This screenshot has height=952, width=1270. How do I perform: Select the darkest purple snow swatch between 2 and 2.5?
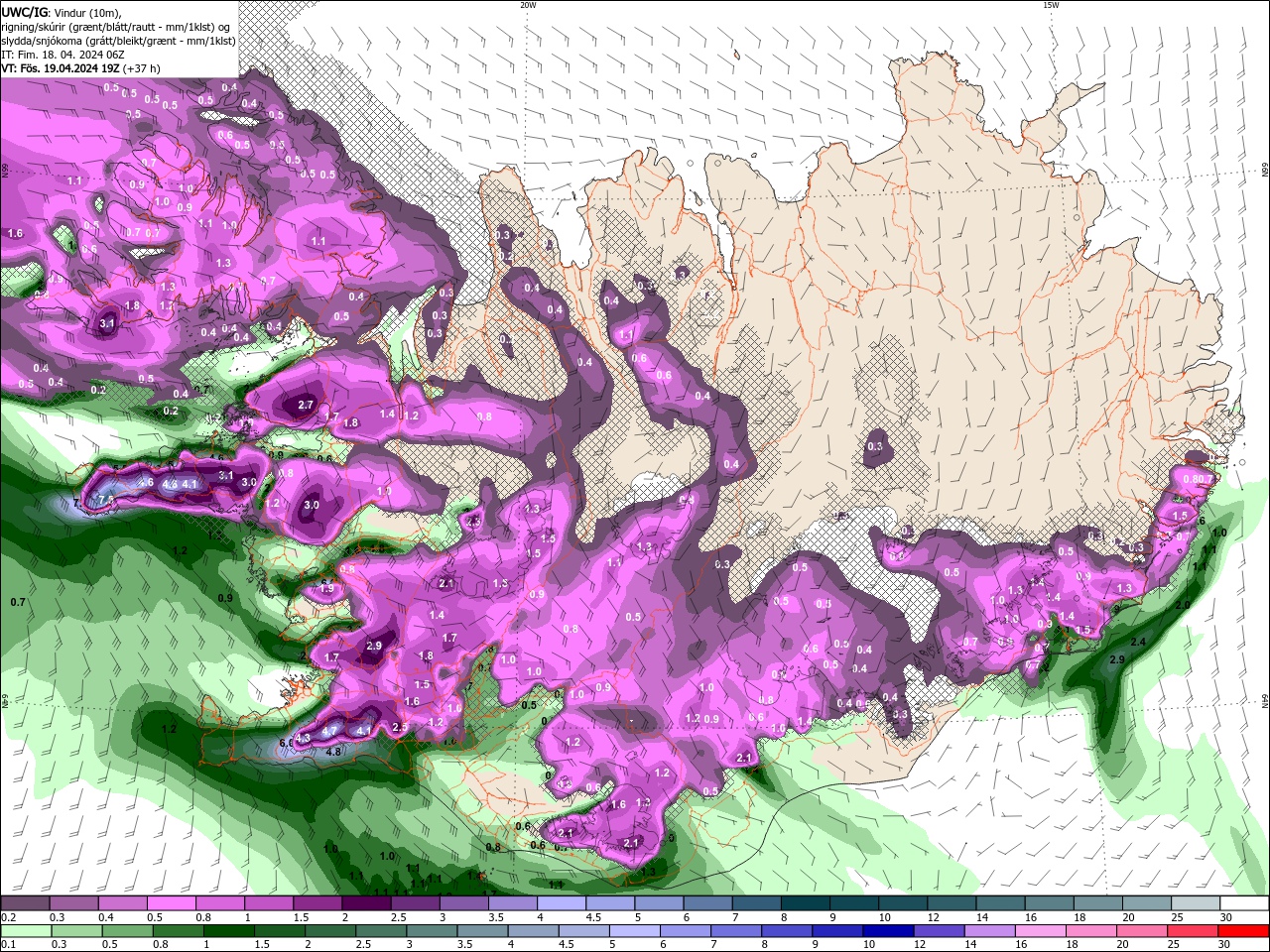point(366,903)
